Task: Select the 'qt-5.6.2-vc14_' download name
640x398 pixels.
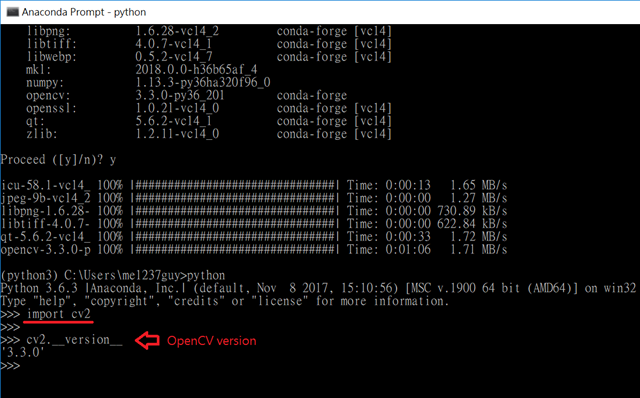Action: point(45,237)
